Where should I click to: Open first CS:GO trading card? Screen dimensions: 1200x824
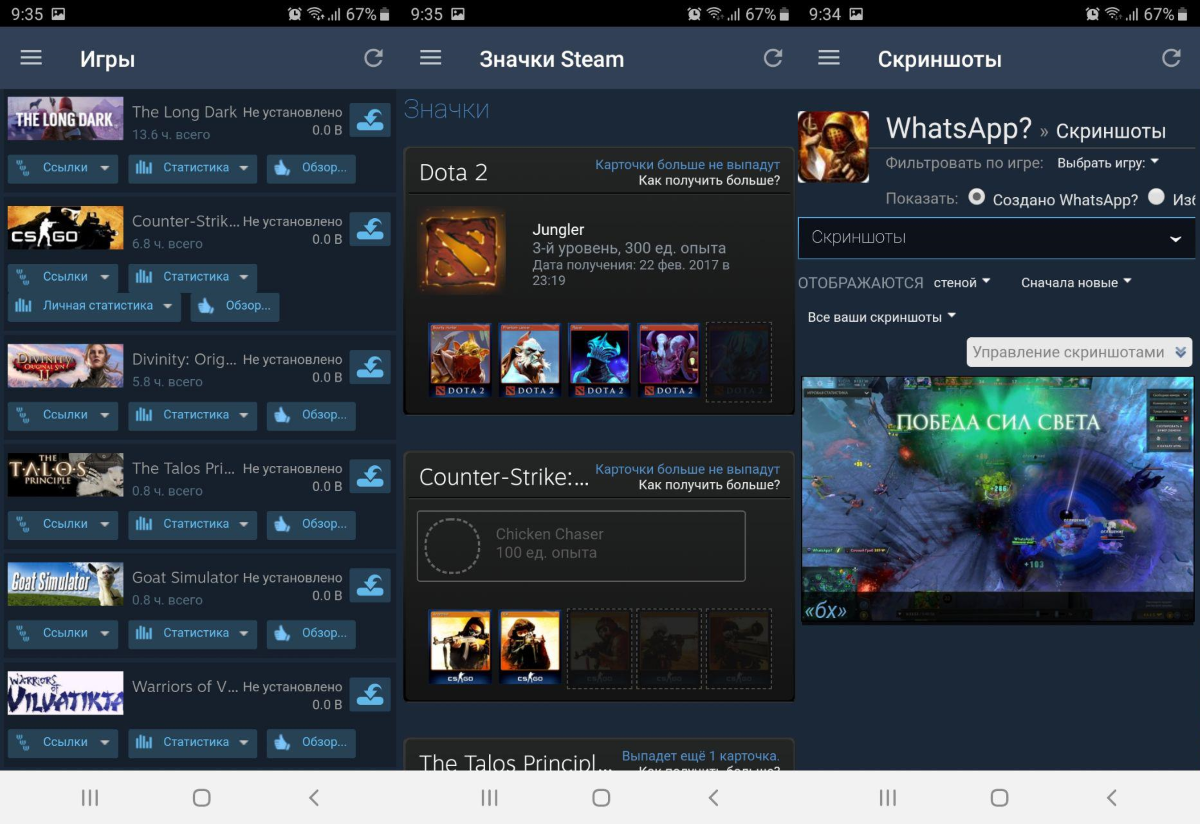(x=460, y=648)
